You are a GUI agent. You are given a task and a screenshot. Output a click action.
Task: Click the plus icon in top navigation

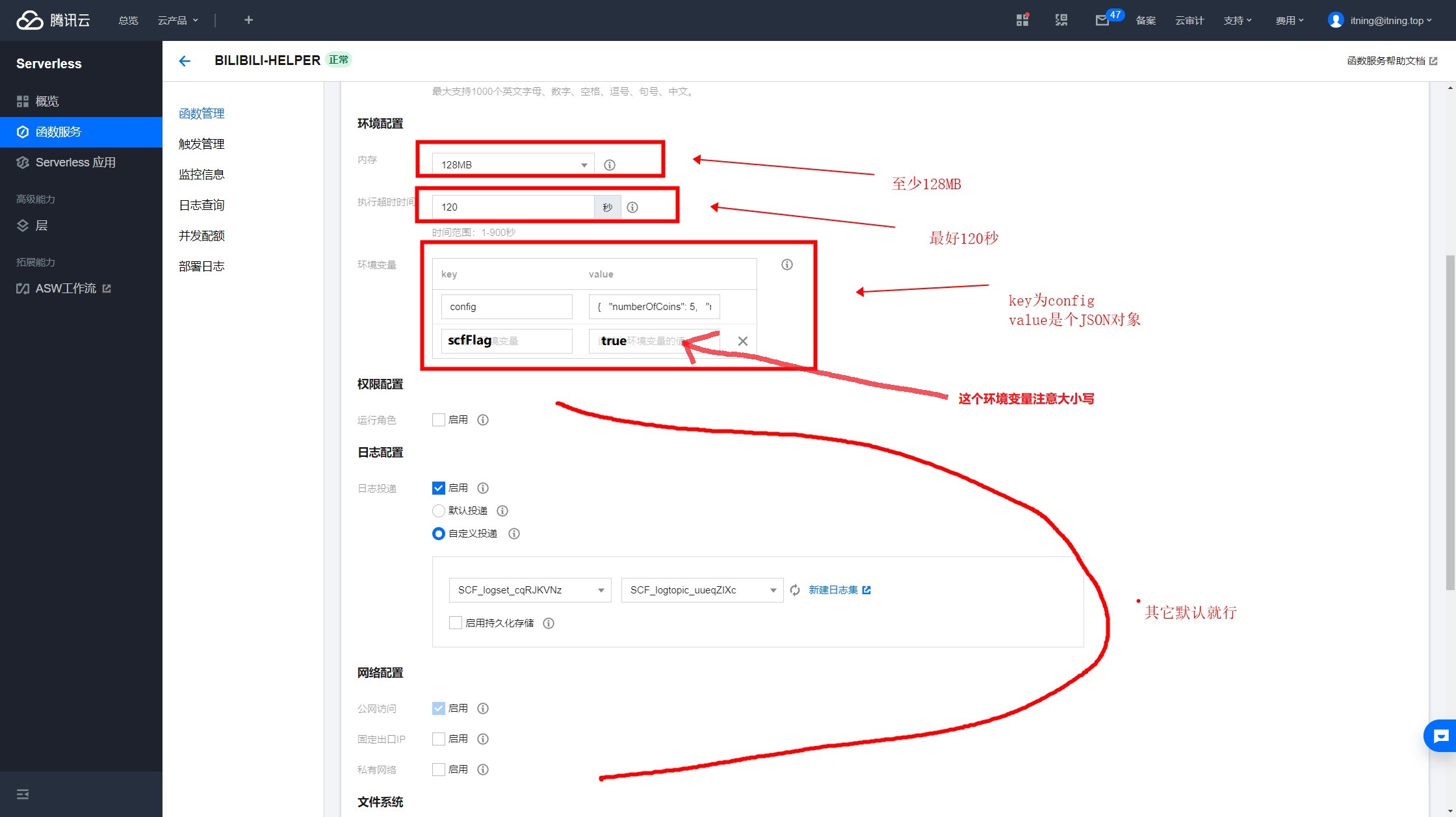coord(248,20)
